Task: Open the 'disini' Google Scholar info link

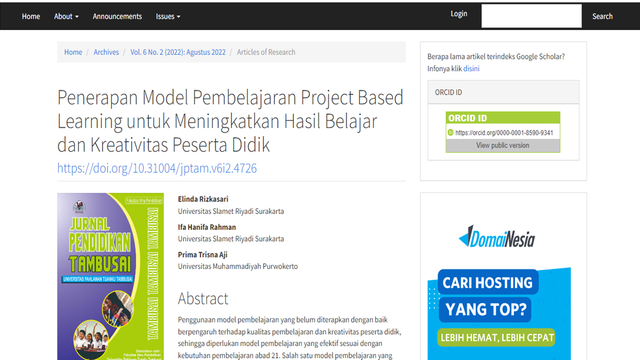Action: [471, 69]
